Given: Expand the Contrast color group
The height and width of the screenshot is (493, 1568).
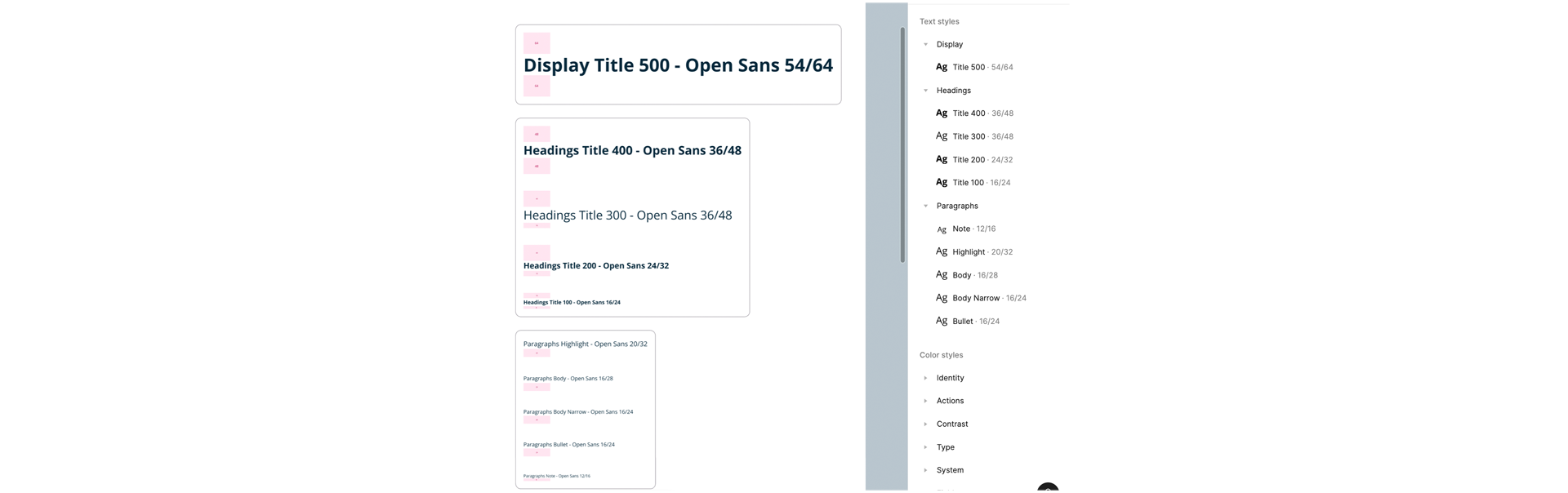Looking at the screenshot, I should pos(925,424).
